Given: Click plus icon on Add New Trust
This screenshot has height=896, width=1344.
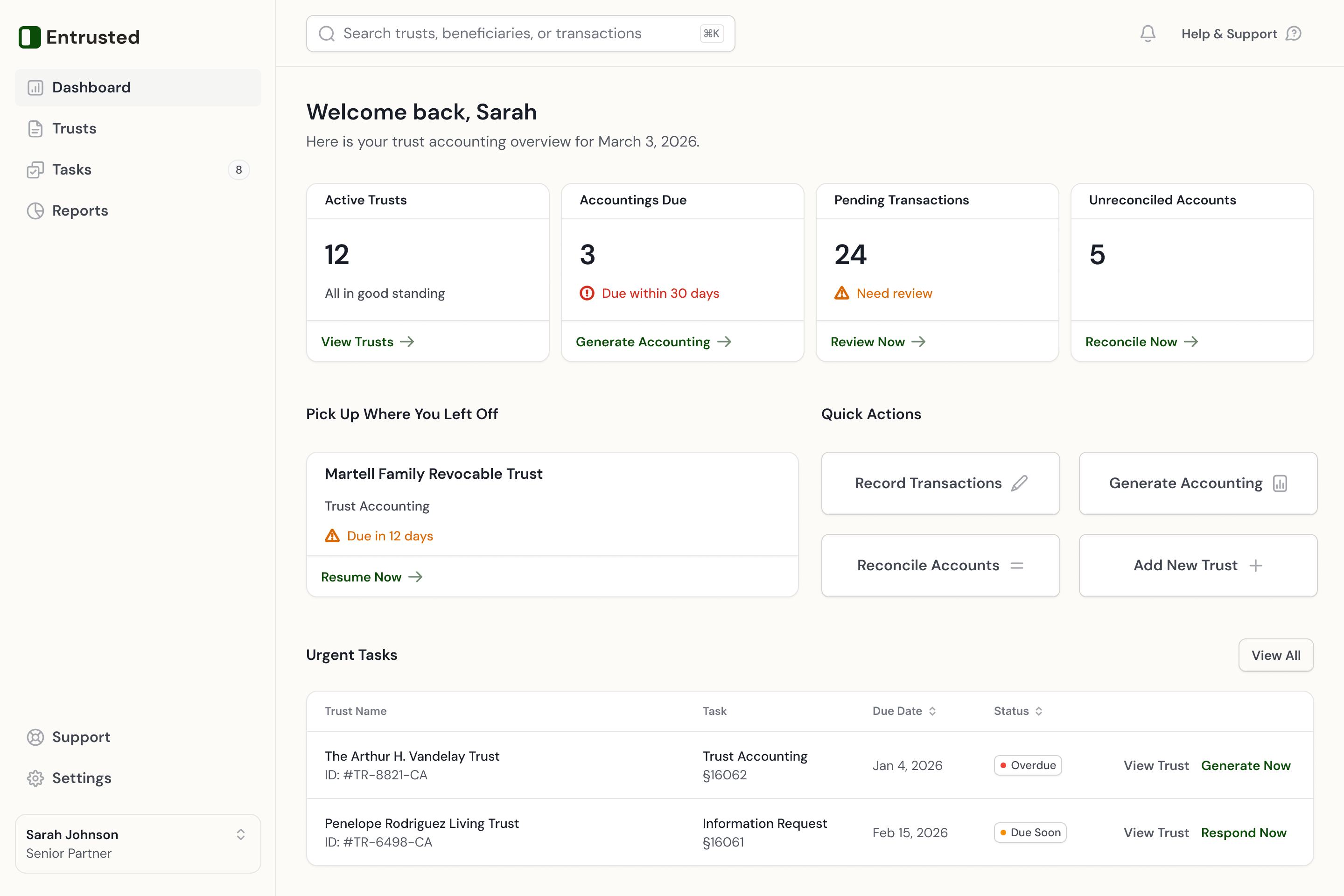Looking at the screenshot, I should point(1255,566).
